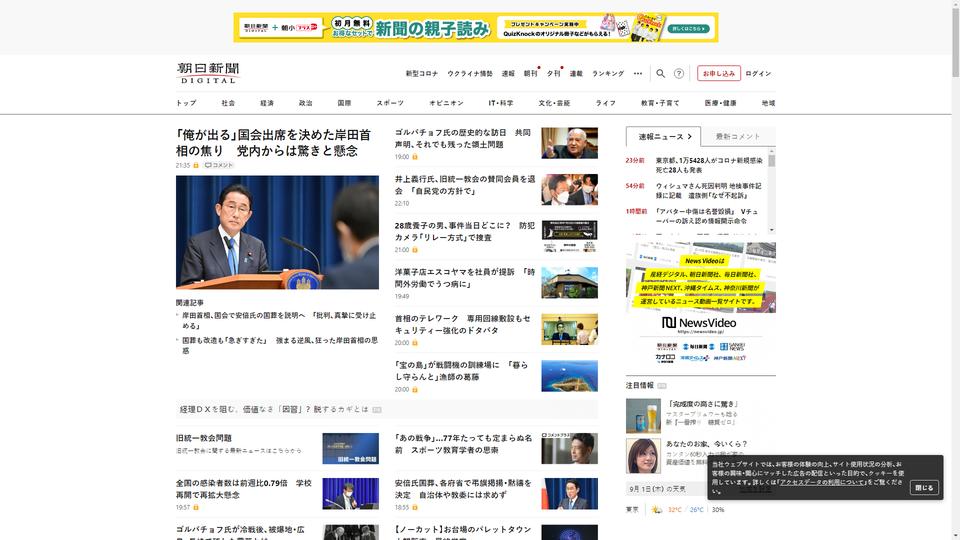This screenshot has width=960, height=540.
Task: Open 首相のテレワーク article
Action: [x=463, y=324]
